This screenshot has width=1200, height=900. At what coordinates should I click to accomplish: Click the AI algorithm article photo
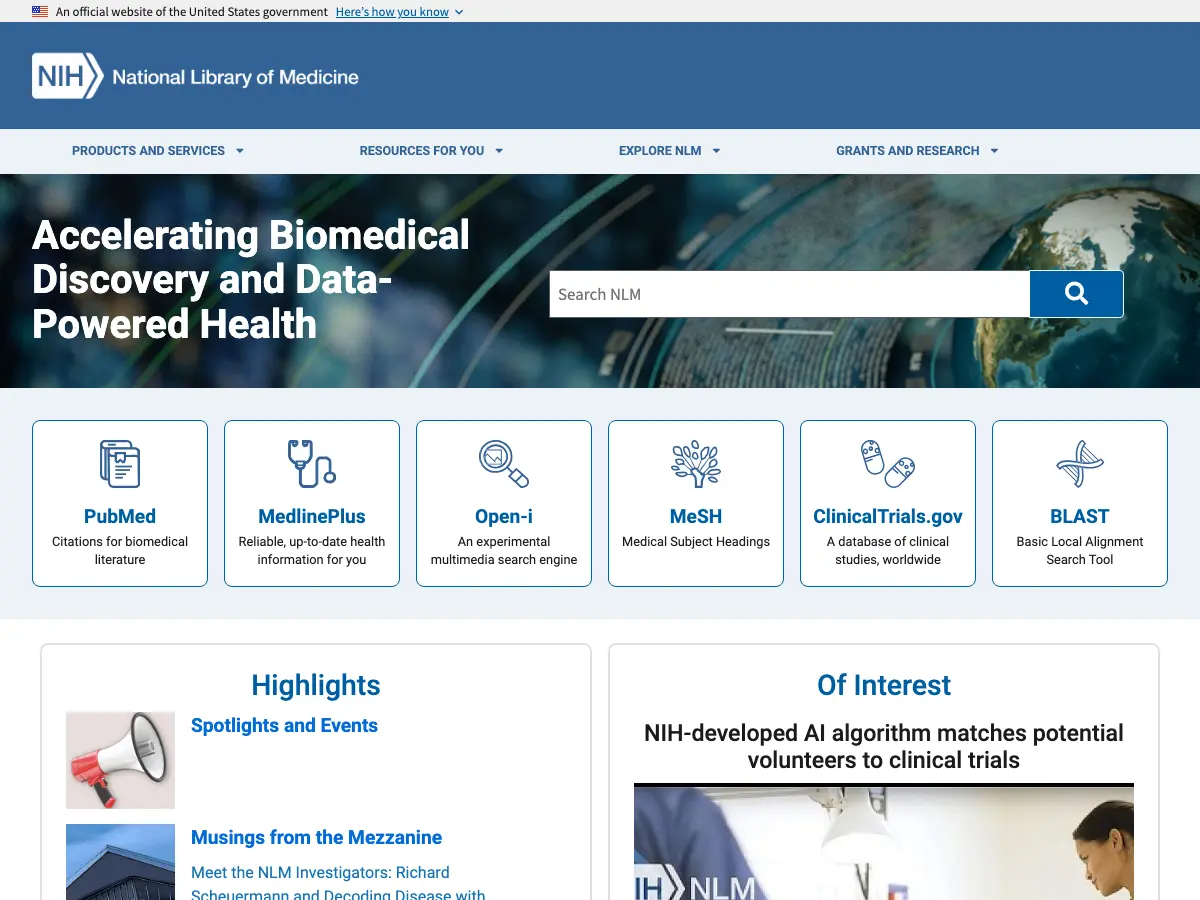coord(884,842)
